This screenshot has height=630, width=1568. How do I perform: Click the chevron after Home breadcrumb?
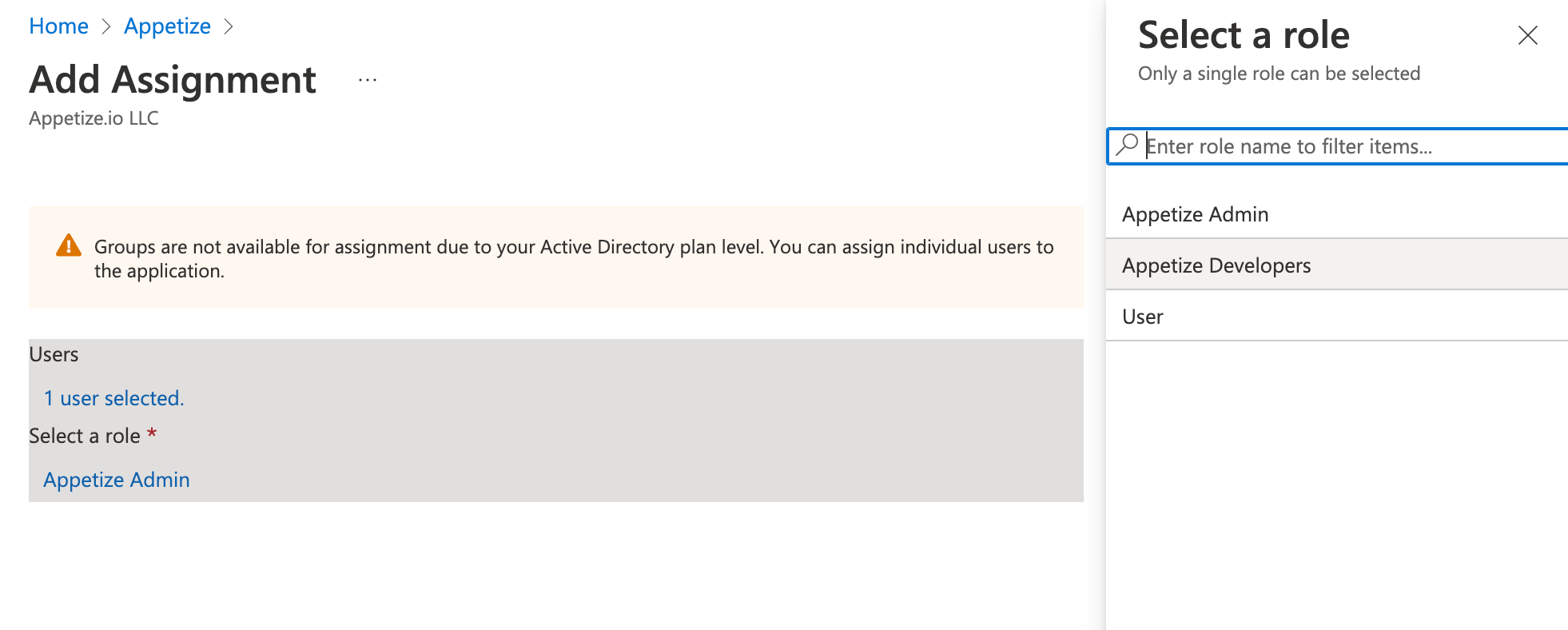pyautogui.click(x=106, y=26)
